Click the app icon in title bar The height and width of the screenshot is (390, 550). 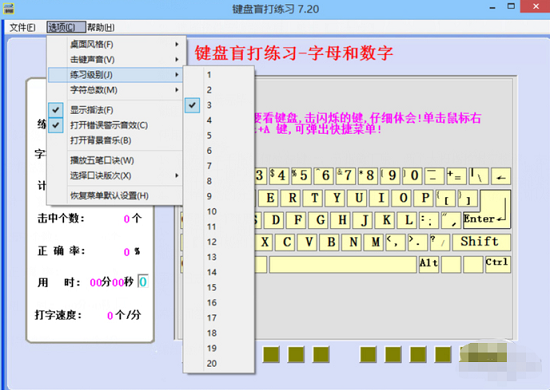coord(8,8)
